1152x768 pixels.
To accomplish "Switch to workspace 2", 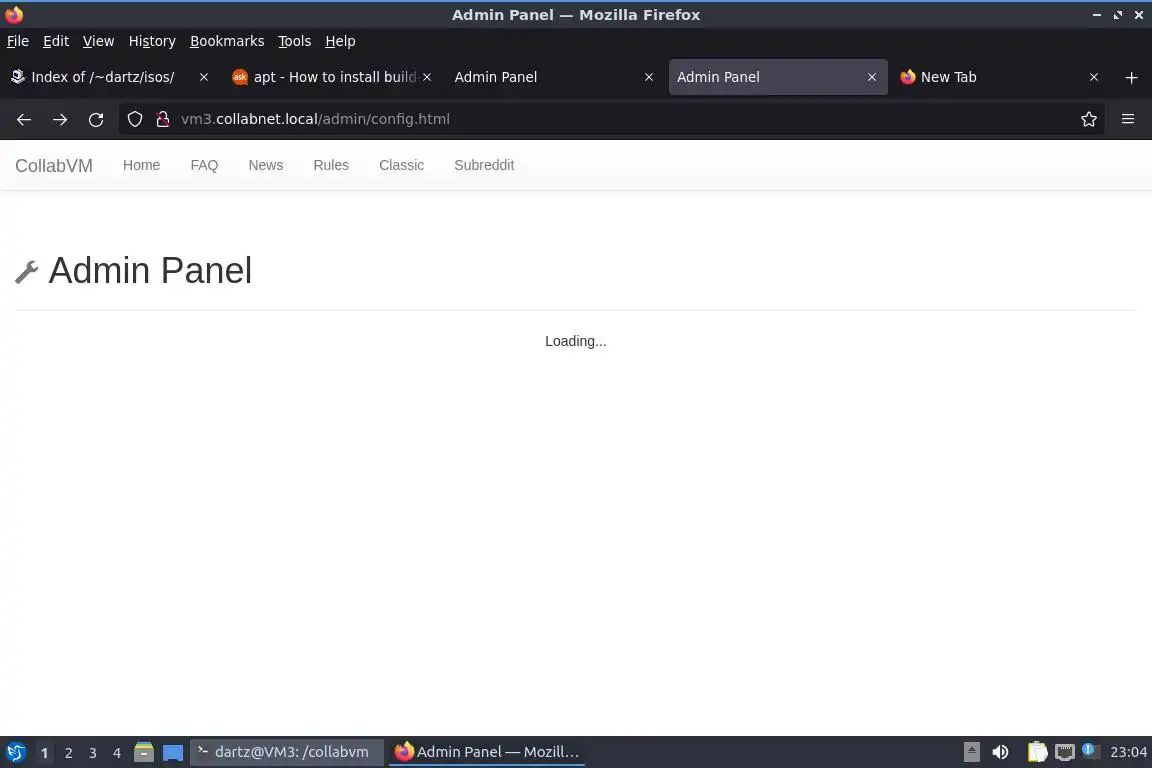I will pos(68,753).
